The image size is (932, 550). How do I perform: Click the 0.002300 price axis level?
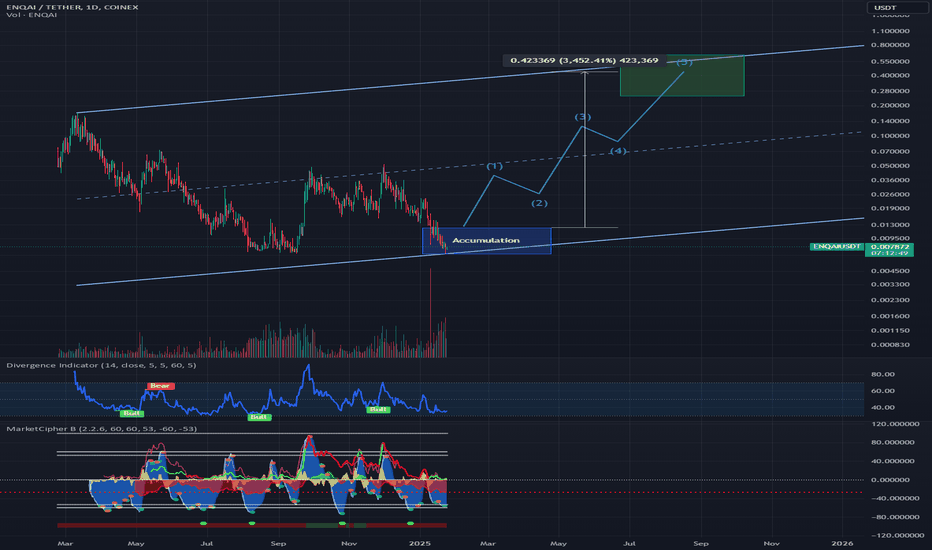pyautogui.click(x=890, y=300)
